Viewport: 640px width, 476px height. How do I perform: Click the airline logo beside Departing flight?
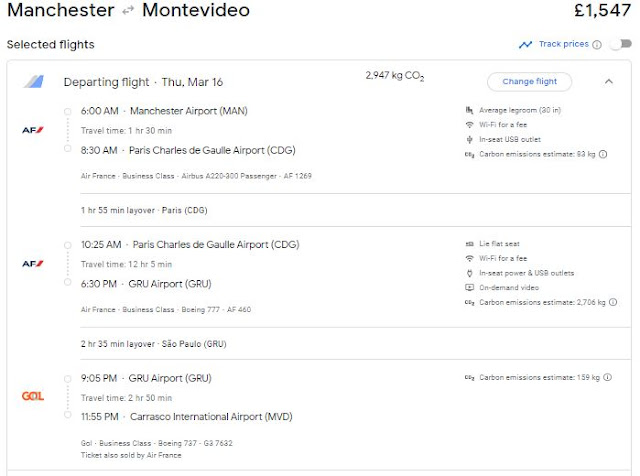pyautogui.click(x=34, y=82)
